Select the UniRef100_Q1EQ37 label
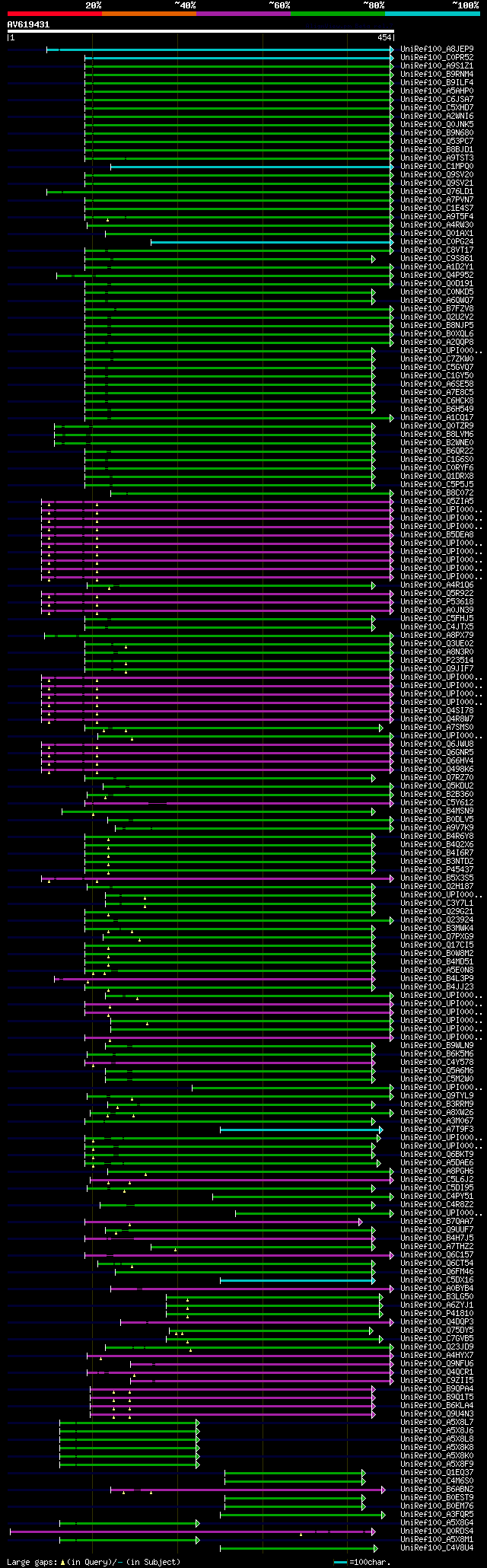The height and width of the screenshot is (1568, 487). [x=437, y=1473]
